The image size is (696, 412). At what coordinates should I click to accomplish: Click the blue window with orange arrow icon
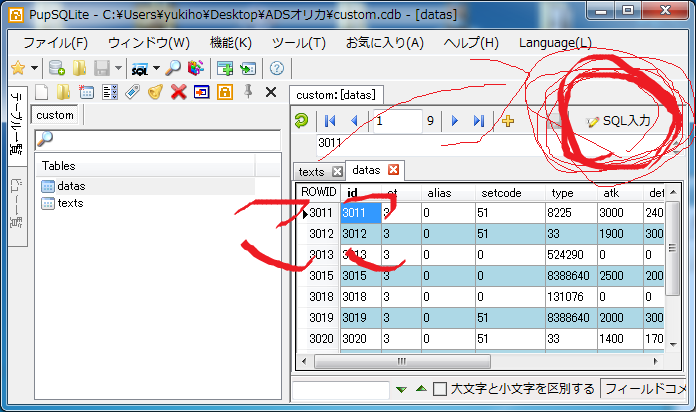[202, 92]
